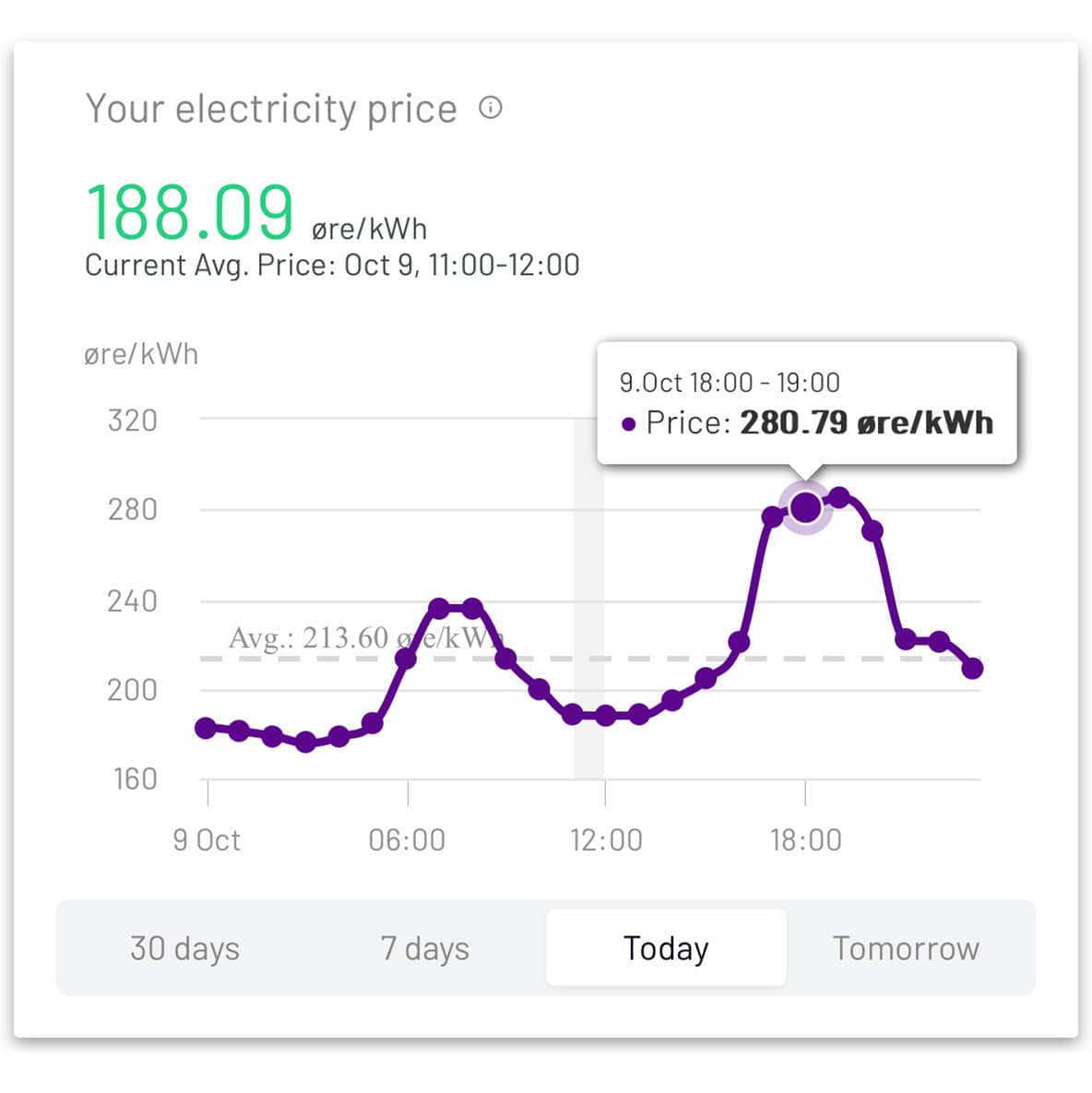Viewport: 1092px width, 1093px height.
Task: Click the 12:00 x-axis label
Action: click(x=606, y=840)
